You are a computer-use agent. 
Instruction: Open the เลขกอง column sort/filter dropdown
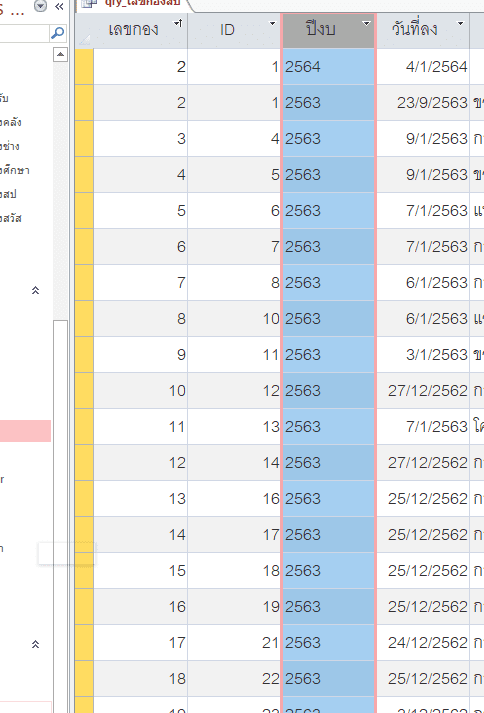(178, 23)
